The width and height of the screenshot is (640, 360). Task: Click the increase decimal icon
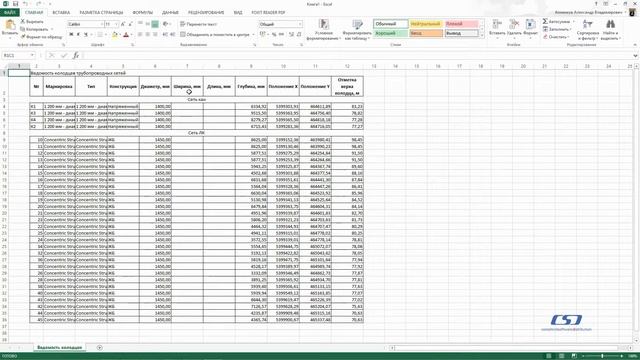point(291,35)
